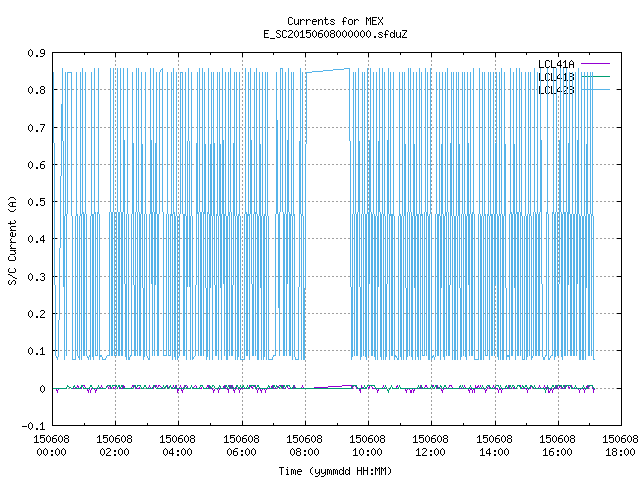
Task: Click the 0 y-axis tick label
Action: tap(42, 389)
